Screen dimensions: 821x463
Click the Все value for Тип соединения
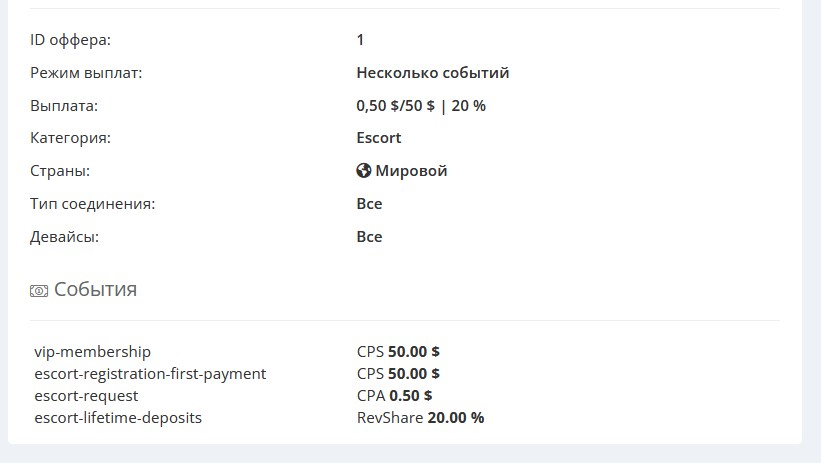[x=369, y=204]
